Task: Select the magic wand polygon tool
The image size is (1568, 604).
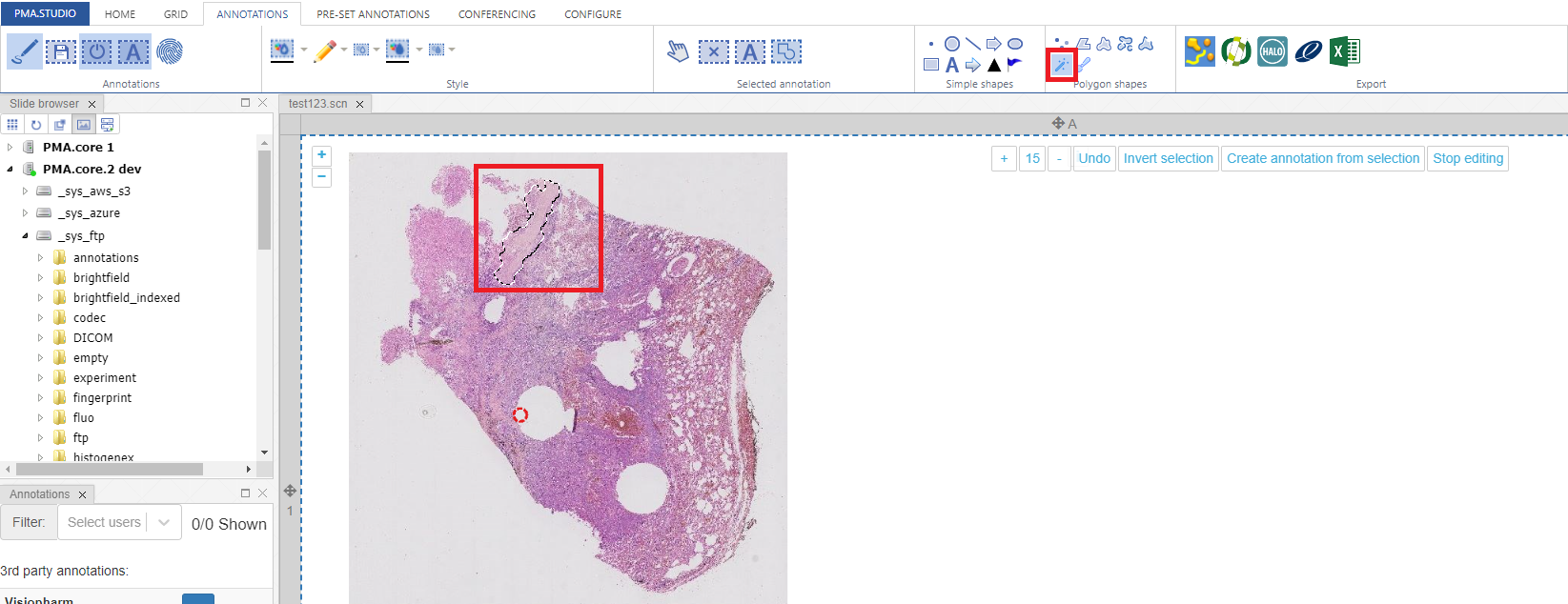Action: click(1061, 65)
